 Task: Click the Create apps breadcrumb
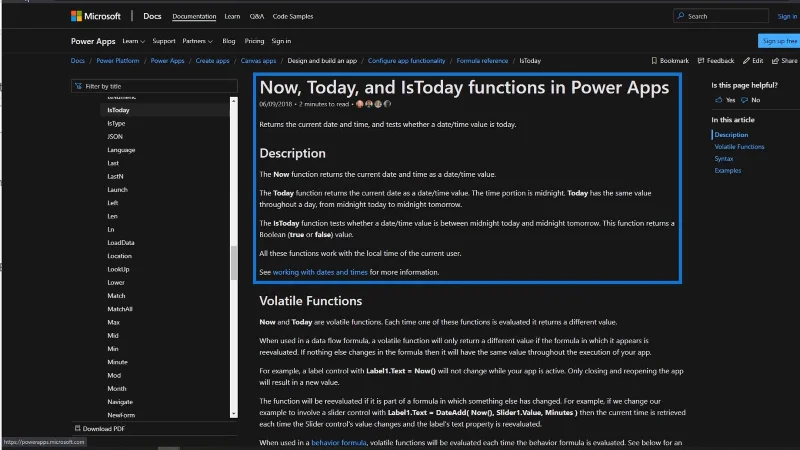[x=212, y=60]
